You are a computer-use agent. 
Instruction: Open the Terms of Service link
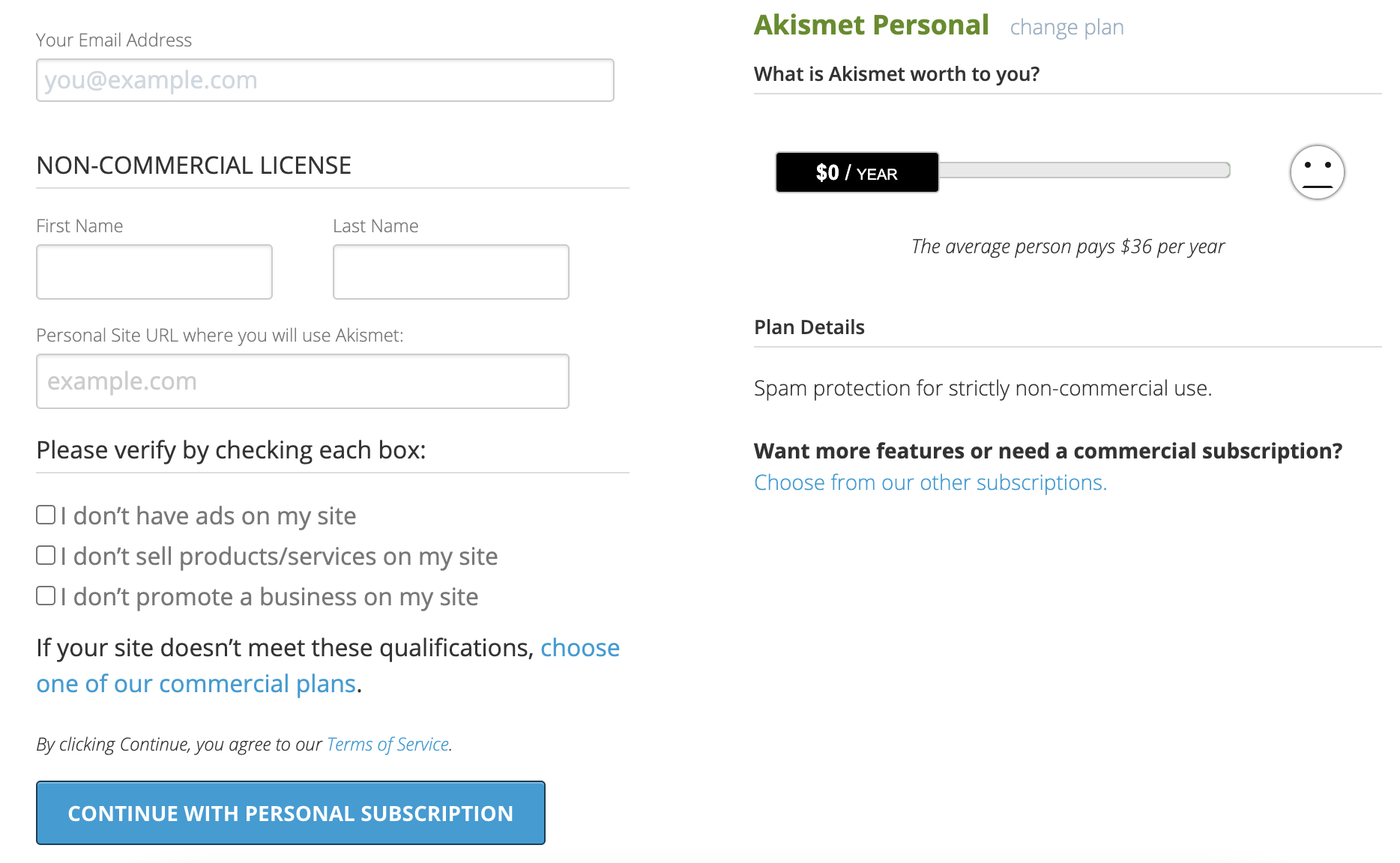[x=387, y=745]
